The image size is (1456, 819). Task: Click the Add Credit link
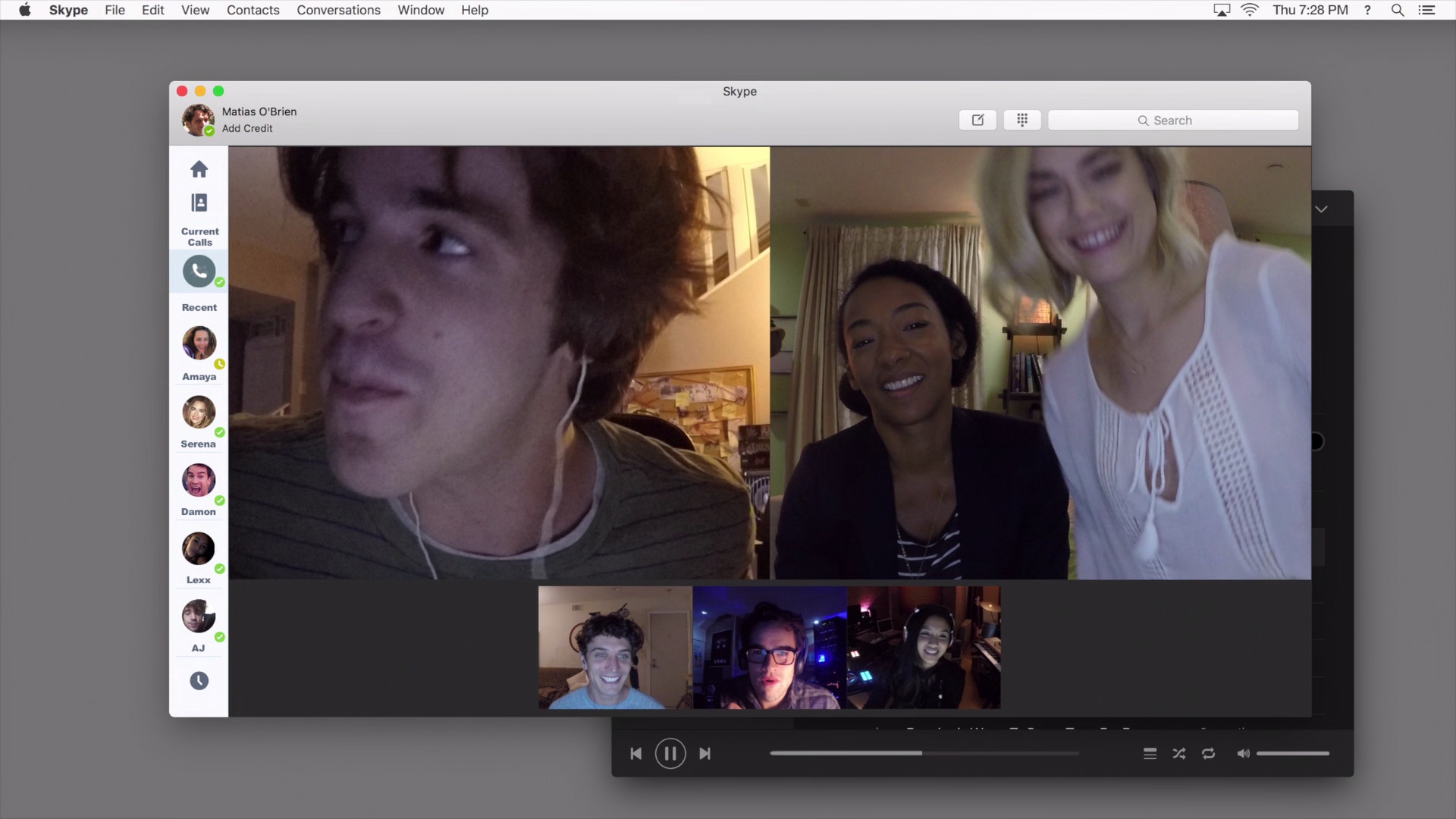point(246,128)
